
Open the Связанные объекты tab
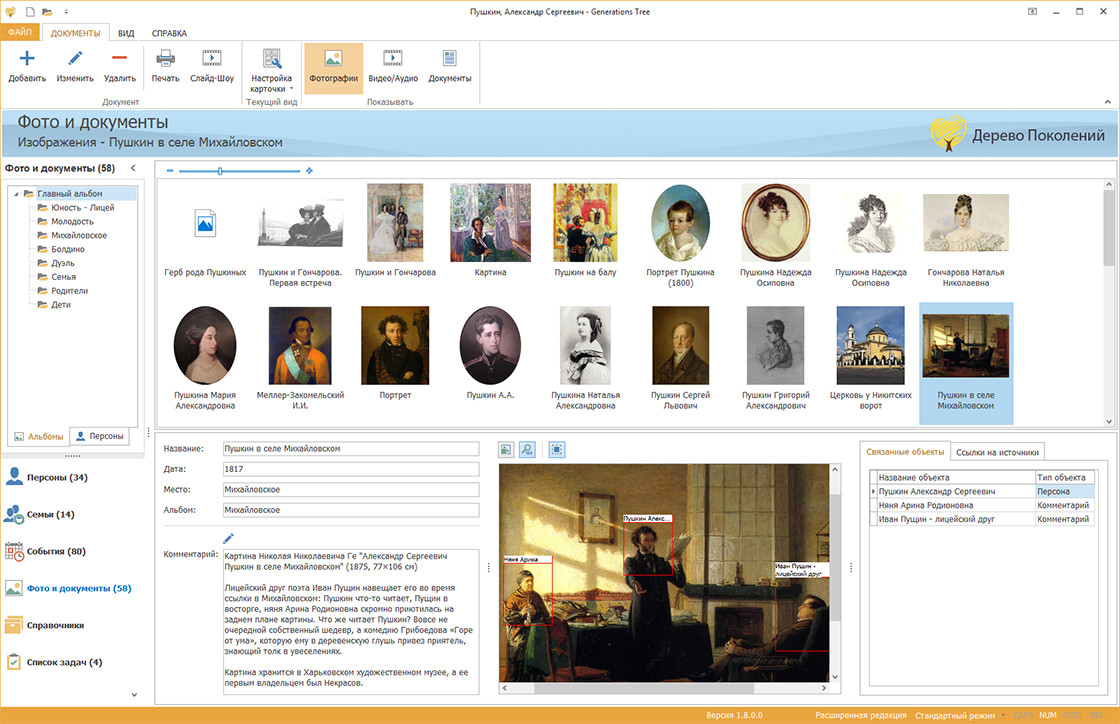(905, 452)
